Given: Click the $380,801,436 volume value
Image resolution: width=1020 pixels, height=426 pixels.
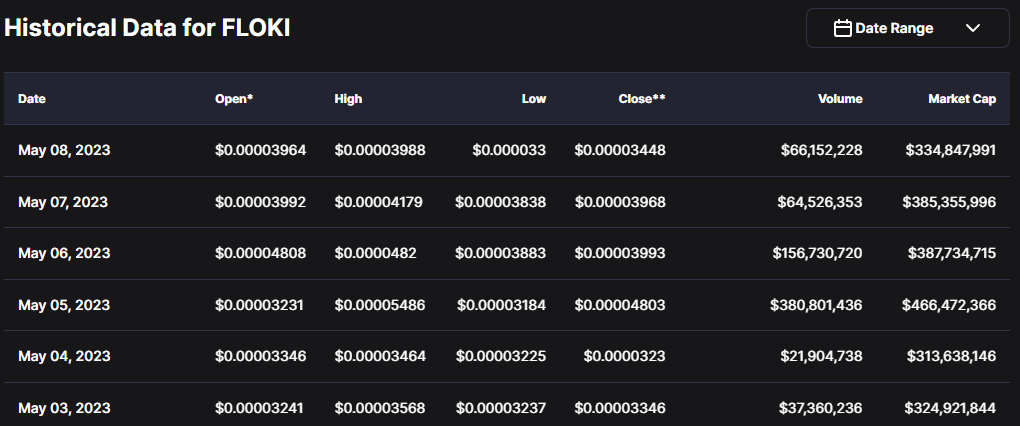Looking at the screenshot, I should [815, 305].
